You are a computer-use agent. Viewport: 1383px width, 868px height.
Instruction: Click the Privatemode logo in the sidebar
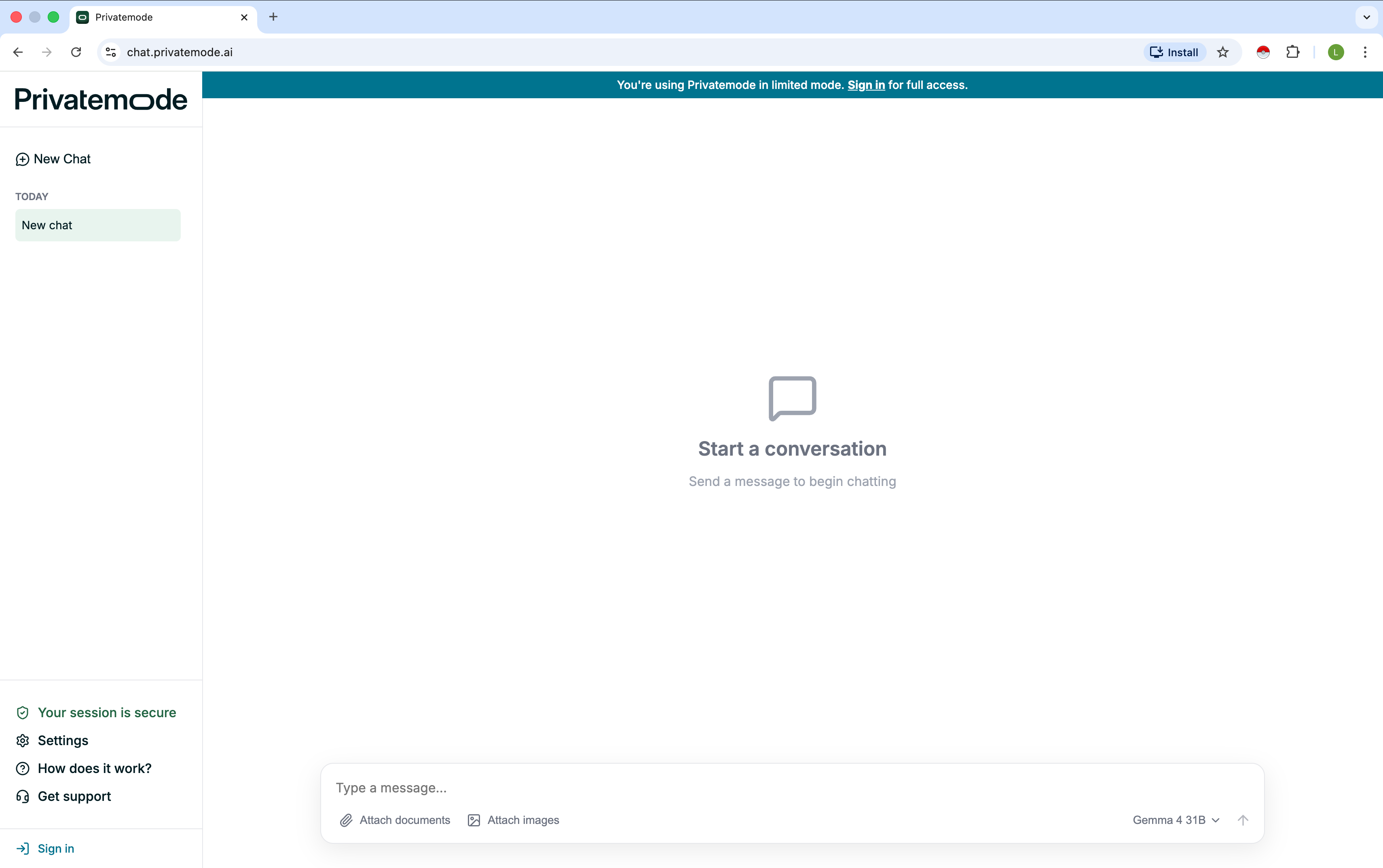coord(101,99)
